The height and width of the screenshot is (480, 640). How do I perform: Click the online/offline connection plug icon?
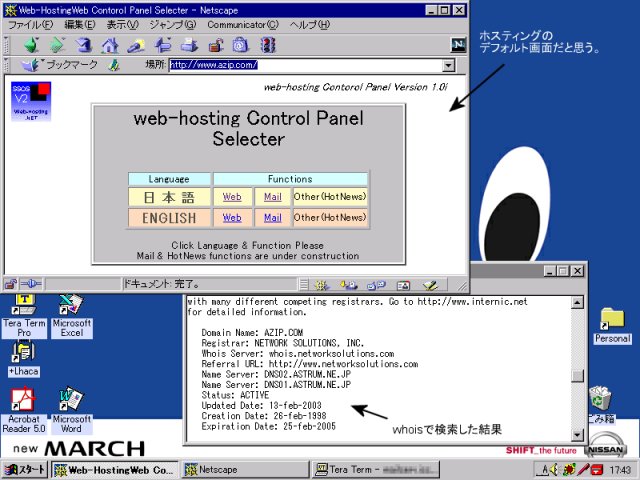pyautogui.click(x=31, y=284)
